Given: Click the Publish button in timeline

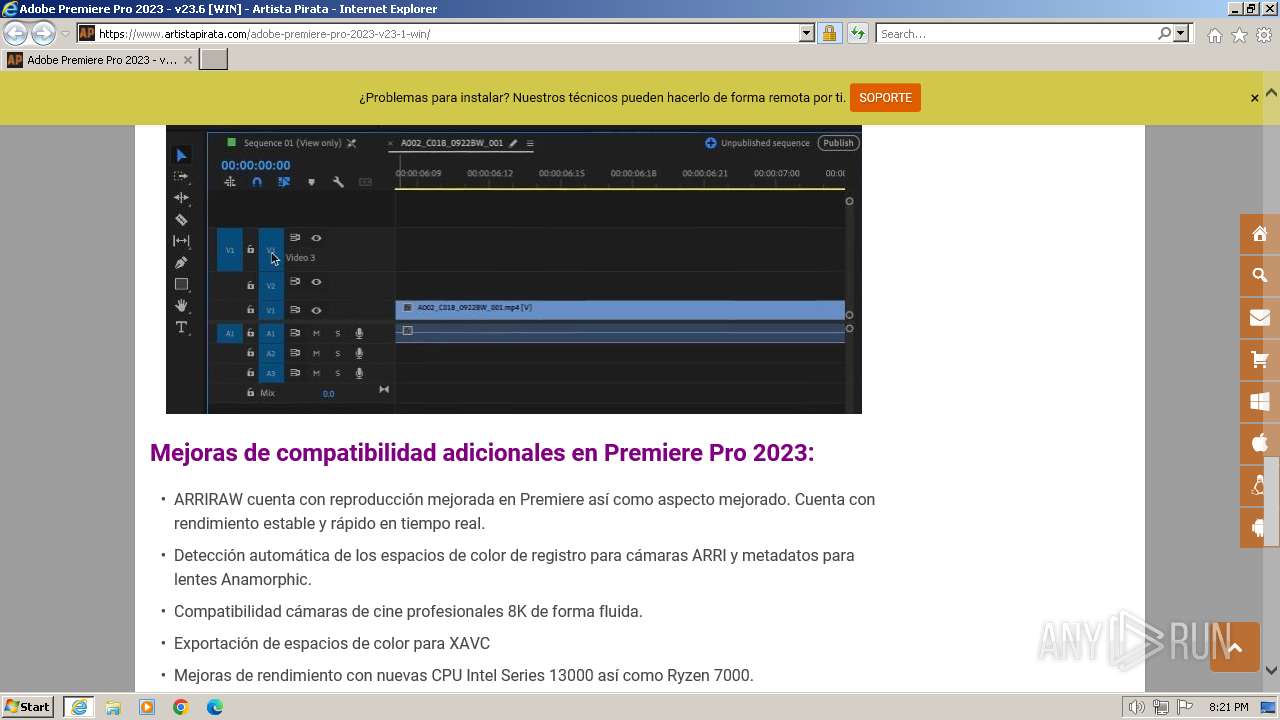Looking at the screenshot, I should click(838, 143).
